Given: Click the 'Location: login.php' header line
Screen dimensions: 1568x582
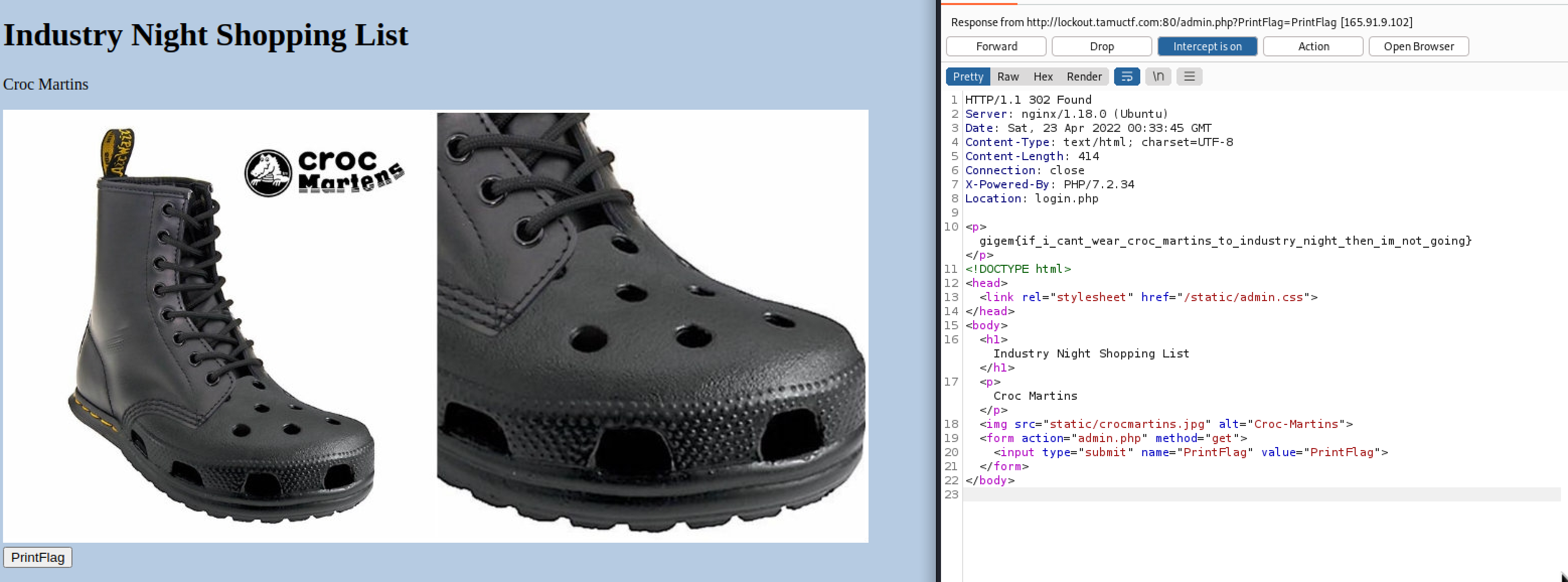Looking at the screenshot, I should (1032, 198).
